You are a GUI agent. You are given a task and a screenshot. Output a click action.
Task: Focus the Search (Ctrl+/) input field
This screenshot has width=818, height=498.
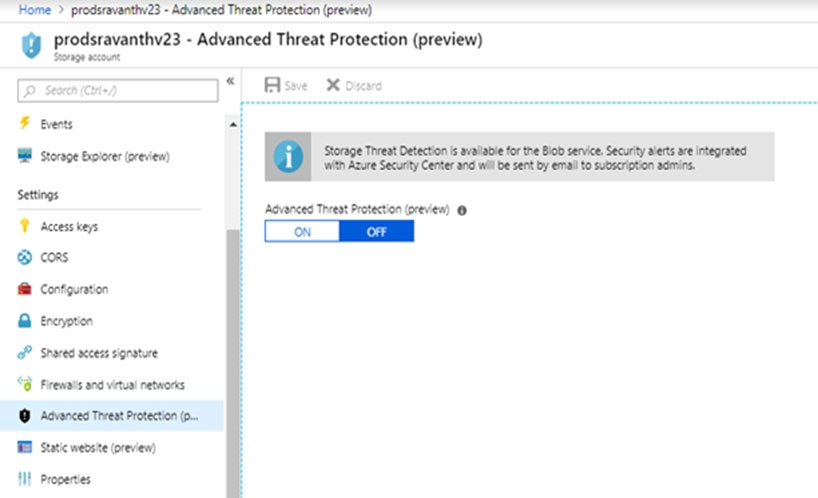point(118,91)
